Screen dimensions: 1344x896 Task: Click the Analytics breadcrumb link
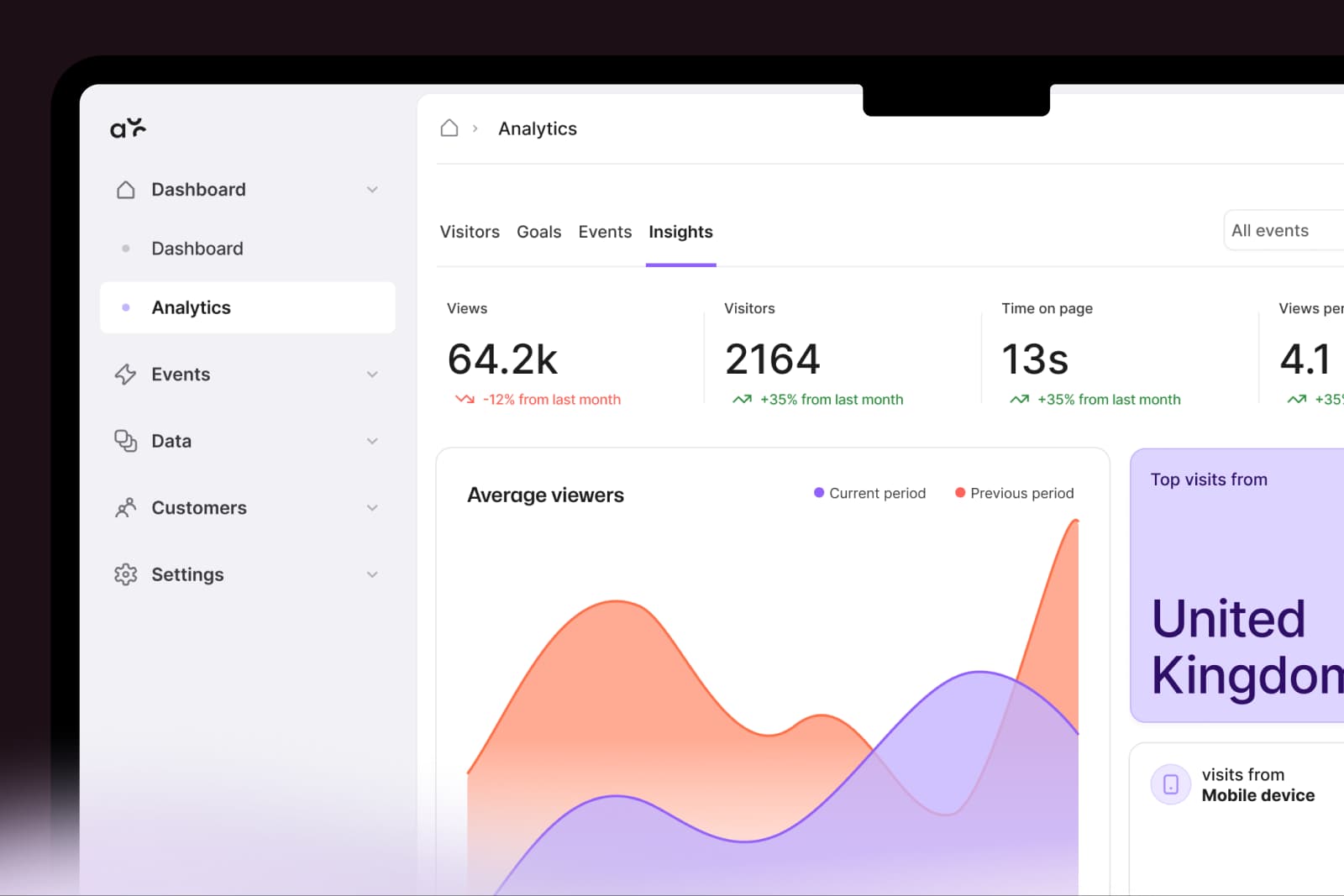(538, 128)
